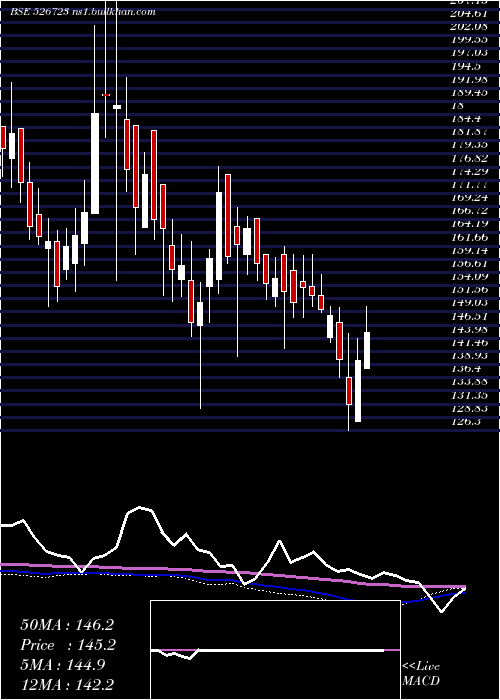This screenshot has height=700, width=500.
Task: Click the 146.51 price axis label
Action: pyautogui.click(x=468, y=316)
